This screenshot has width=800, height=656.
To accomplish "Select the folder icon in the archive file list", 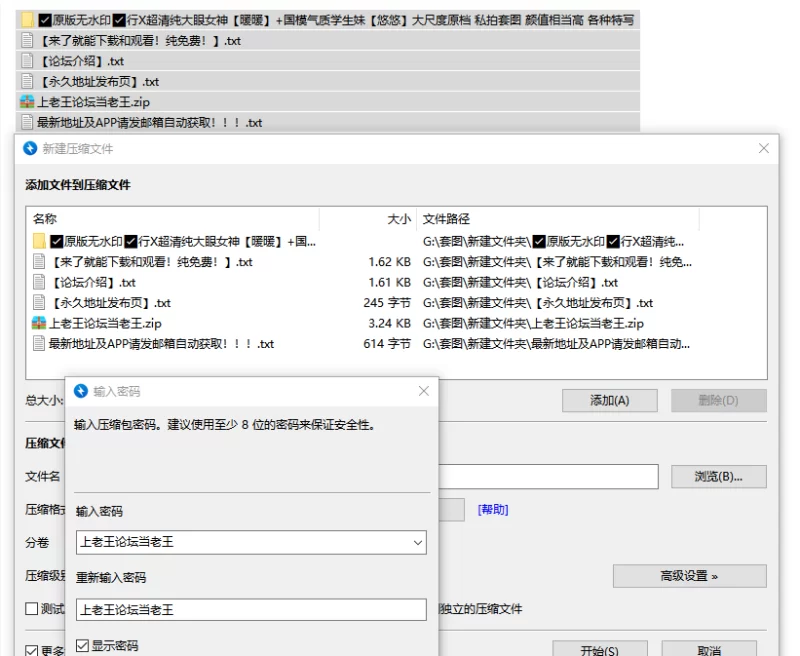I will point(39,241).
